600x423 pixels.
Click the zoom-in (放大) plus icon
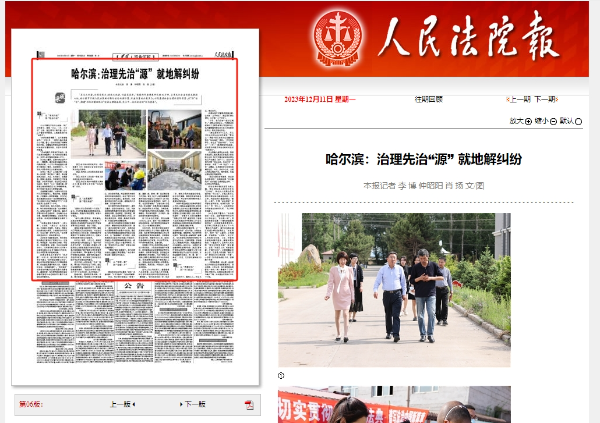click(528, 121)
